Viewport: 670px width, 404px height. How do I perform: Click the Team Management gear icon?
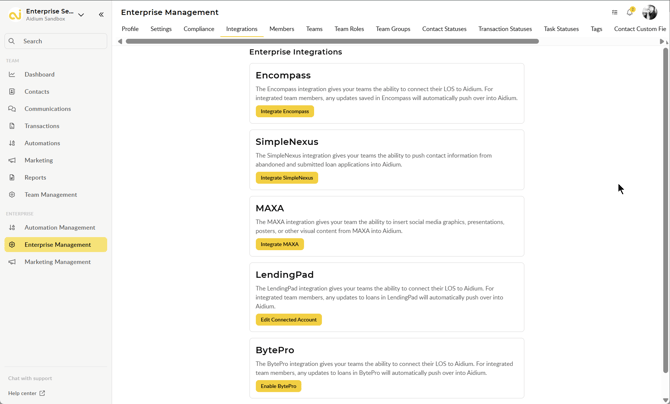tap(12, 195)
